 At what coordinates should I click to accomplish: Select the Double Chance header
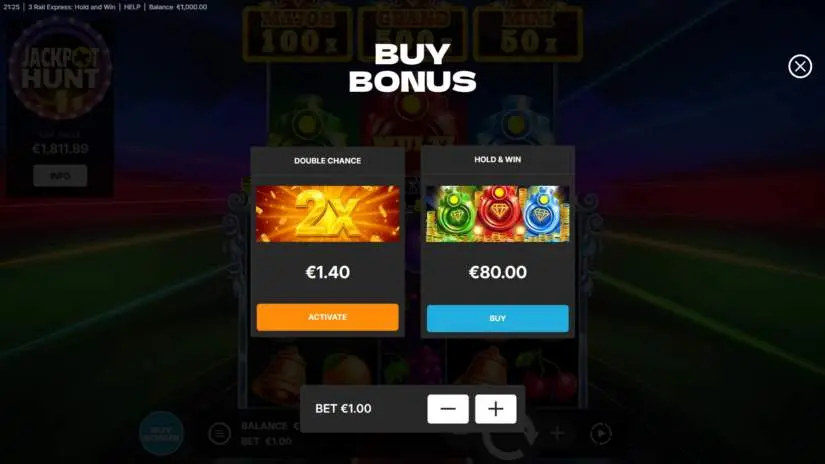(x=327, y=160)
